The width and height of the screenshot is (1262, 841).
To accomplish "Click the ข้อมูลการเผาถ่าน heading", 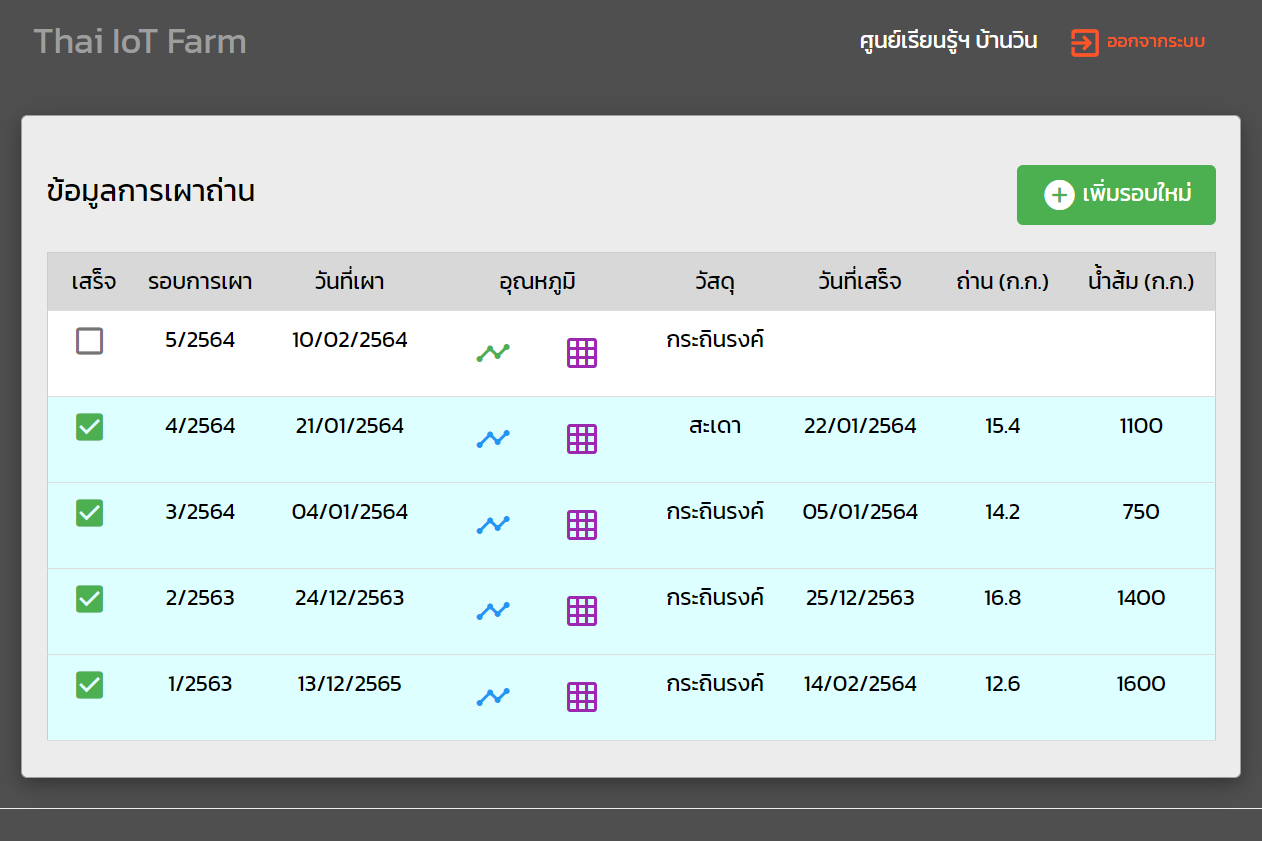I will [151, 191].
